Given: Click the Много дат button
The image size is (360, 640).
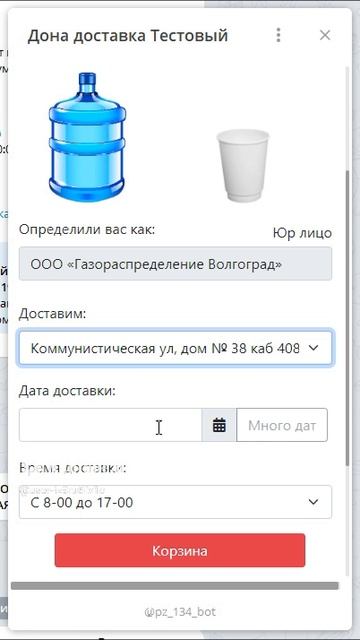Looking at the screenshot, I should click(282, 425).
